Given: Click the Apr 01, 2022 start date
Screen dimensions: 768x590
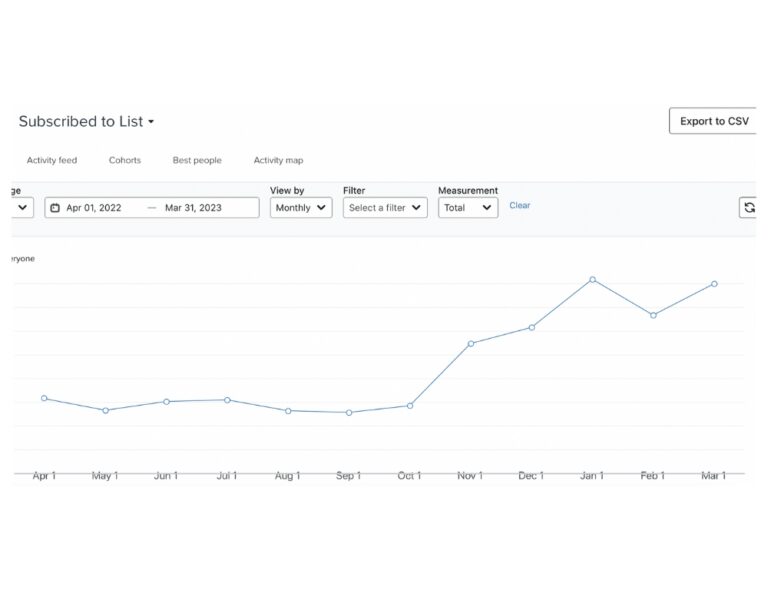Looking at the screenshot, I should pos(94,208).
